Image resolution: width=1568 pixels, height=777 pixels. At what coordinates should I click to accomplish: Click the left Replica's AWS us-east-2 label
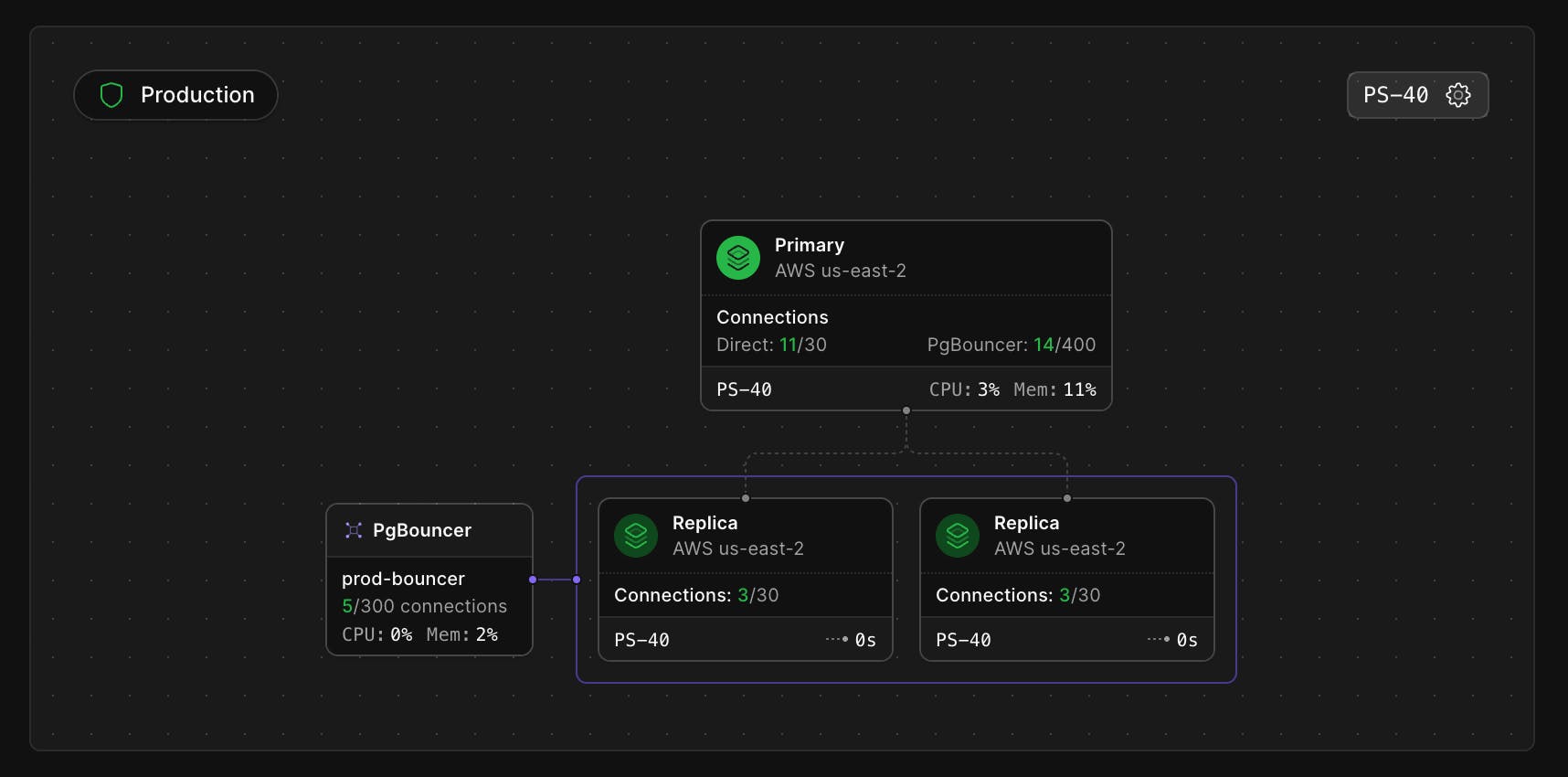(738, 548)
